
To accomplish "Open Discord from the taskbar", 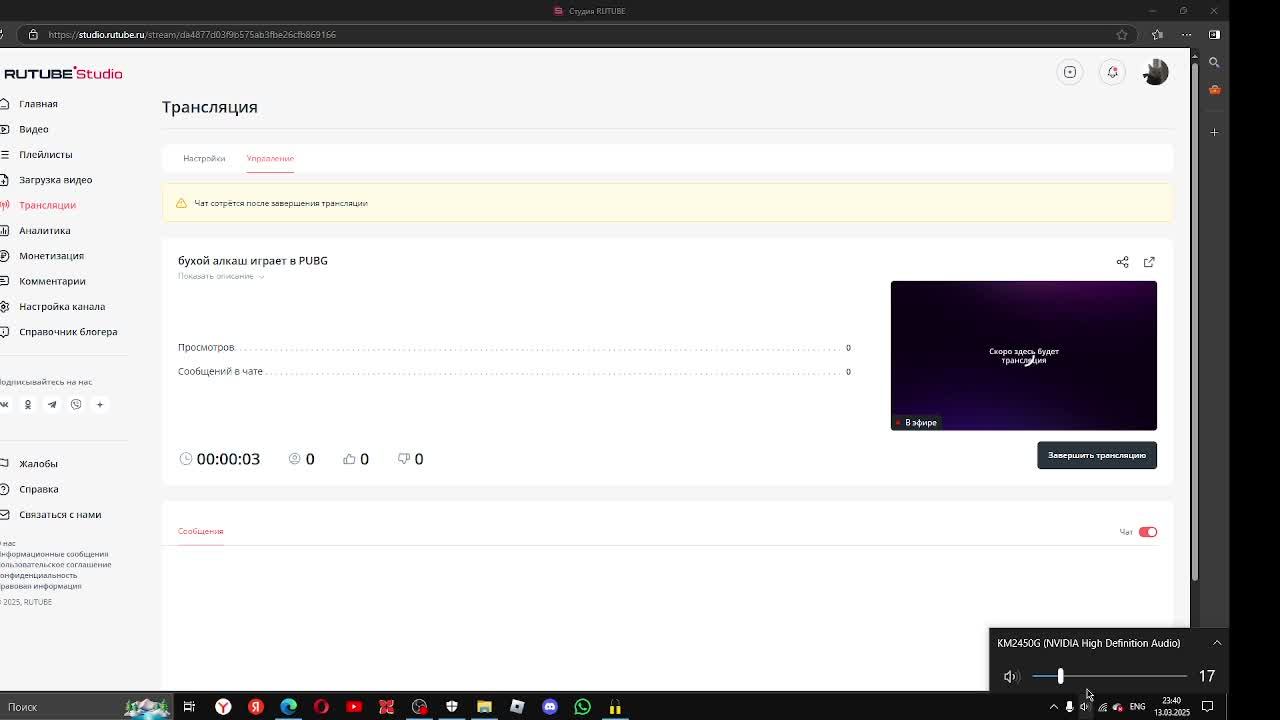I will [549, 707].
